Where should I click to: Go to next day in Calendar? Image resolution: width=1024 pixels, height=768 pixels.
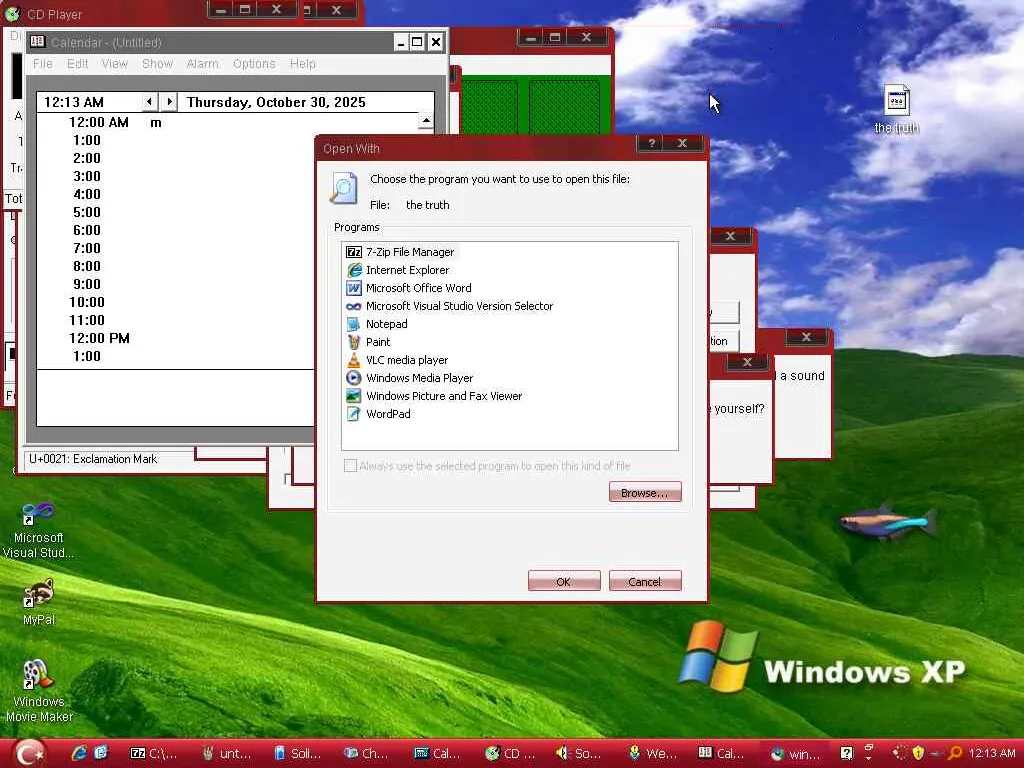(169, 102)
